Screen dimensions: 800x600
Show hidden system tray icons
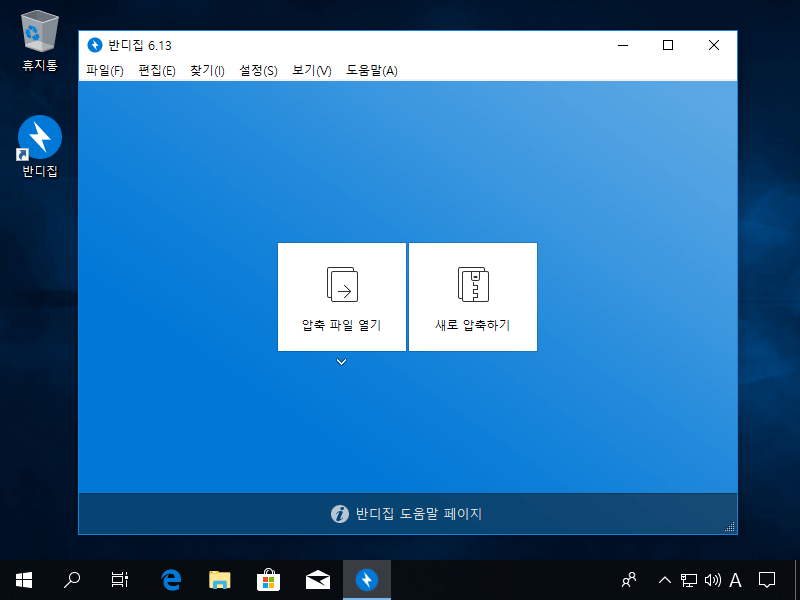click(x=664, y=579)
